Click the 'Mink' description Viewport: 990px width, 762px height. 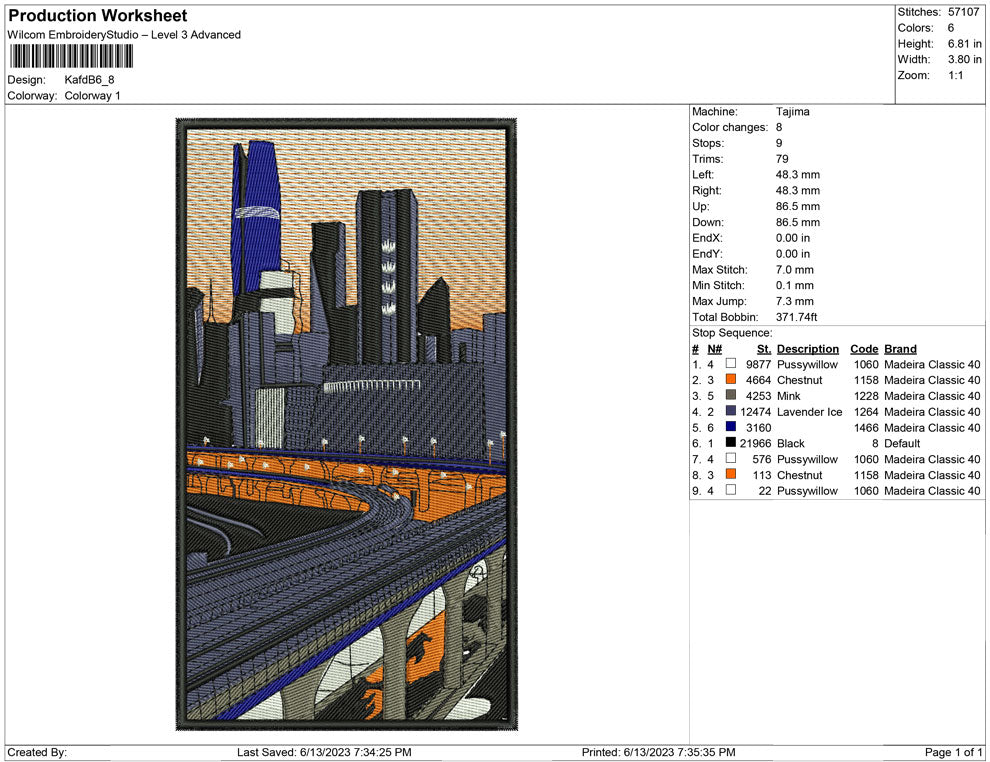pos(789,396)
